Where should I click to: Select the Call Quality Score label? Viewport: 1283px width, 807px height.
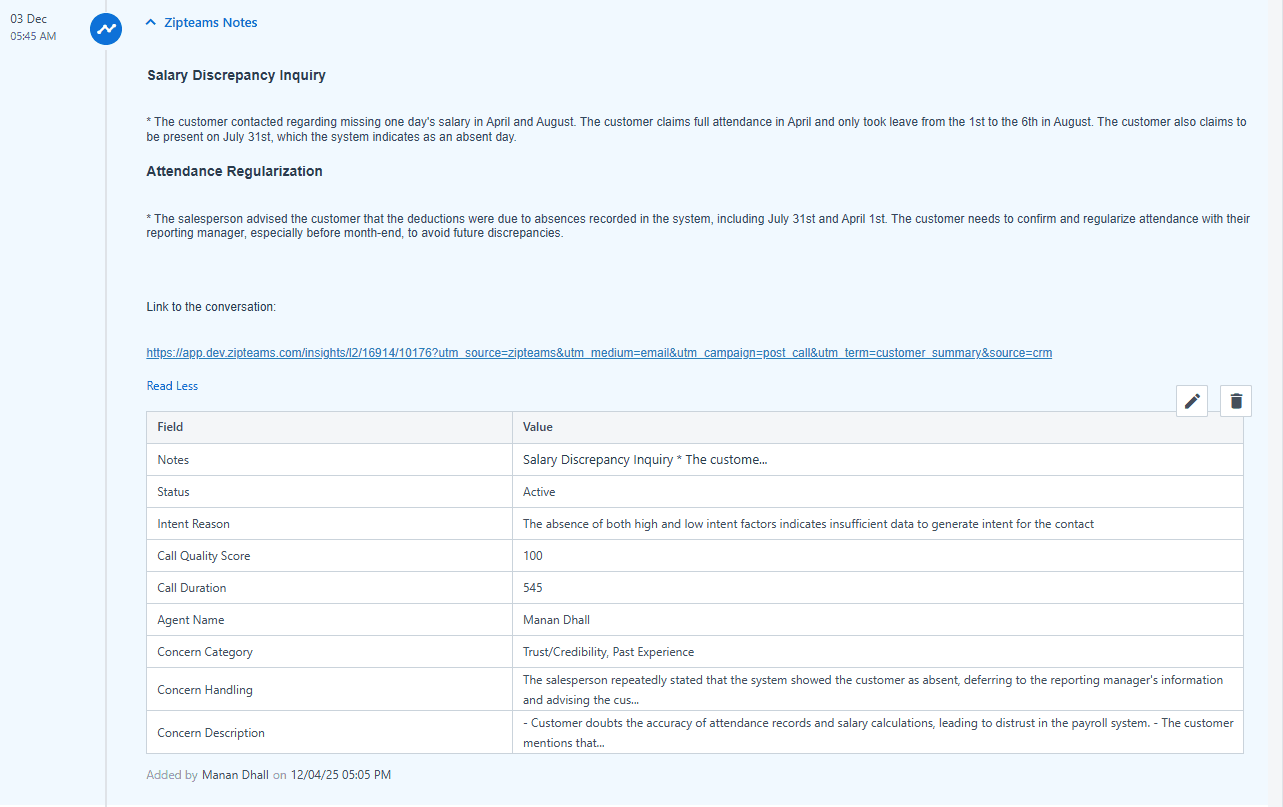(x=204, y=556)
